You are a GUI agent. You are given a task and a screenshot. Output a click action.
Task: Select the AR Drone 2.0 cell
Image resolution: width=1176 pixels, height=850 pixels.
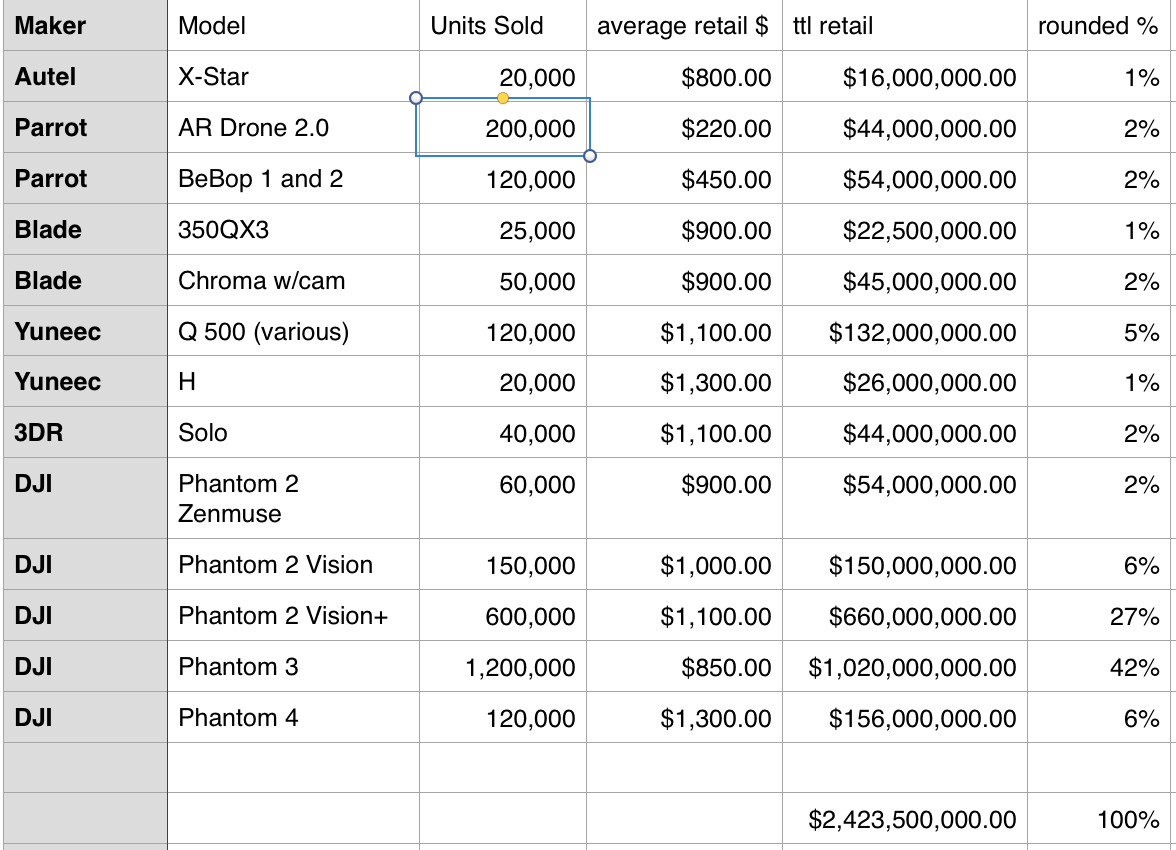293,128
